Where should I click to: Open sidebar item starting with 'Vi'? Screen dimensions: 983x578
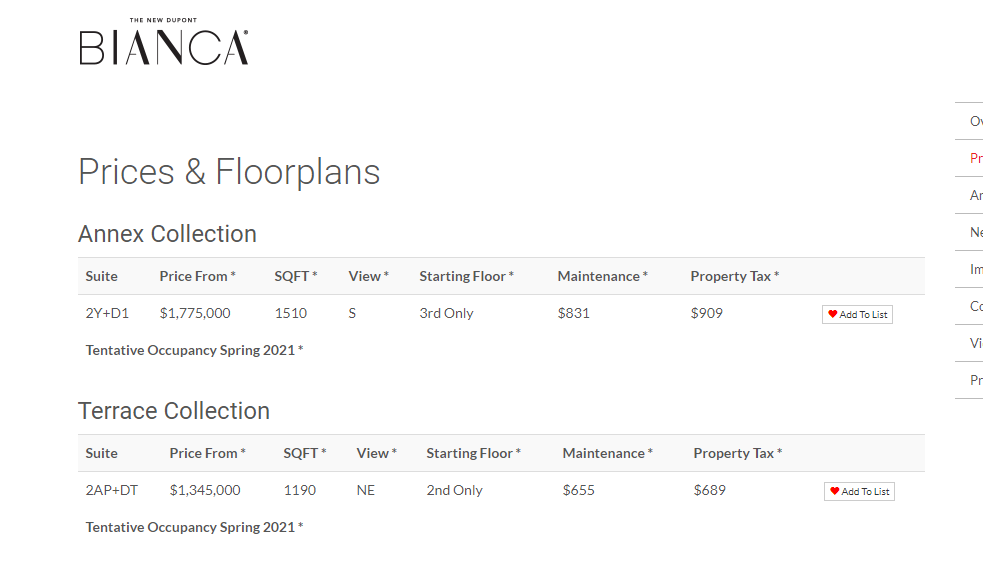tap(975, 343)
